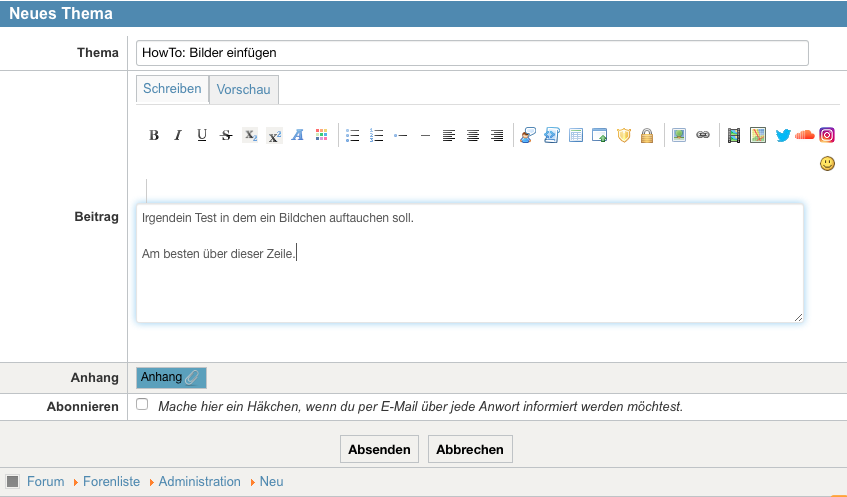Apply italic formatting
Image resolution: width=847 pixels, height=497 pixels.
178,136
